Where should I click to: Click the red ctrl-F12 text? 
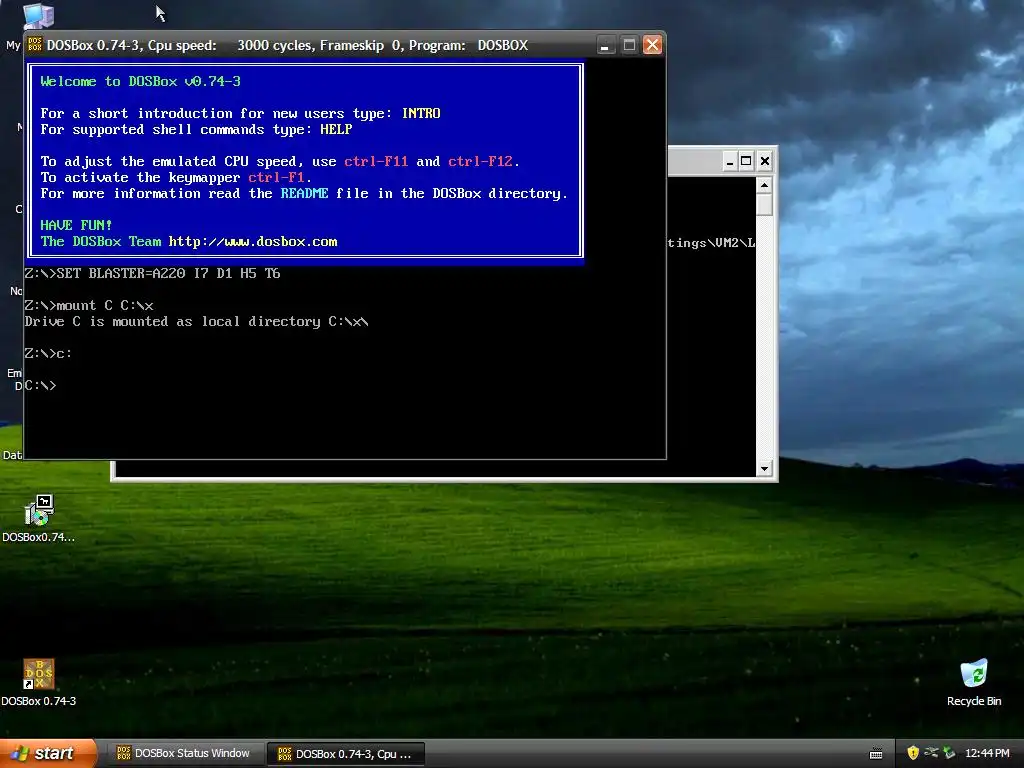click(481, 161)
